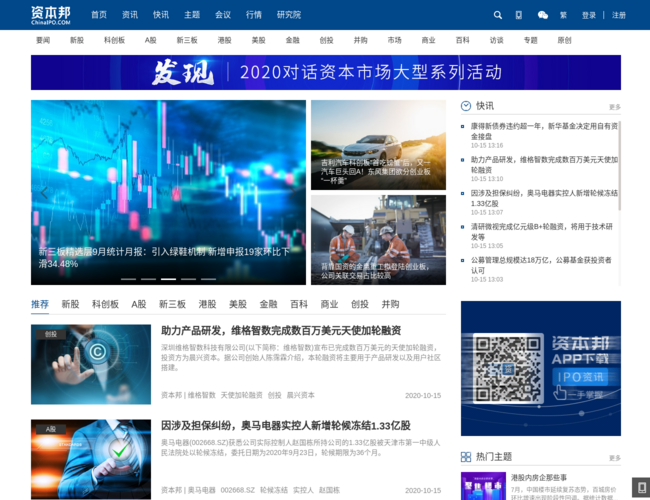Click the floating mobile icon at bottom right
Image resolution: width=650 pixels, height=500 pixels.
641,487
